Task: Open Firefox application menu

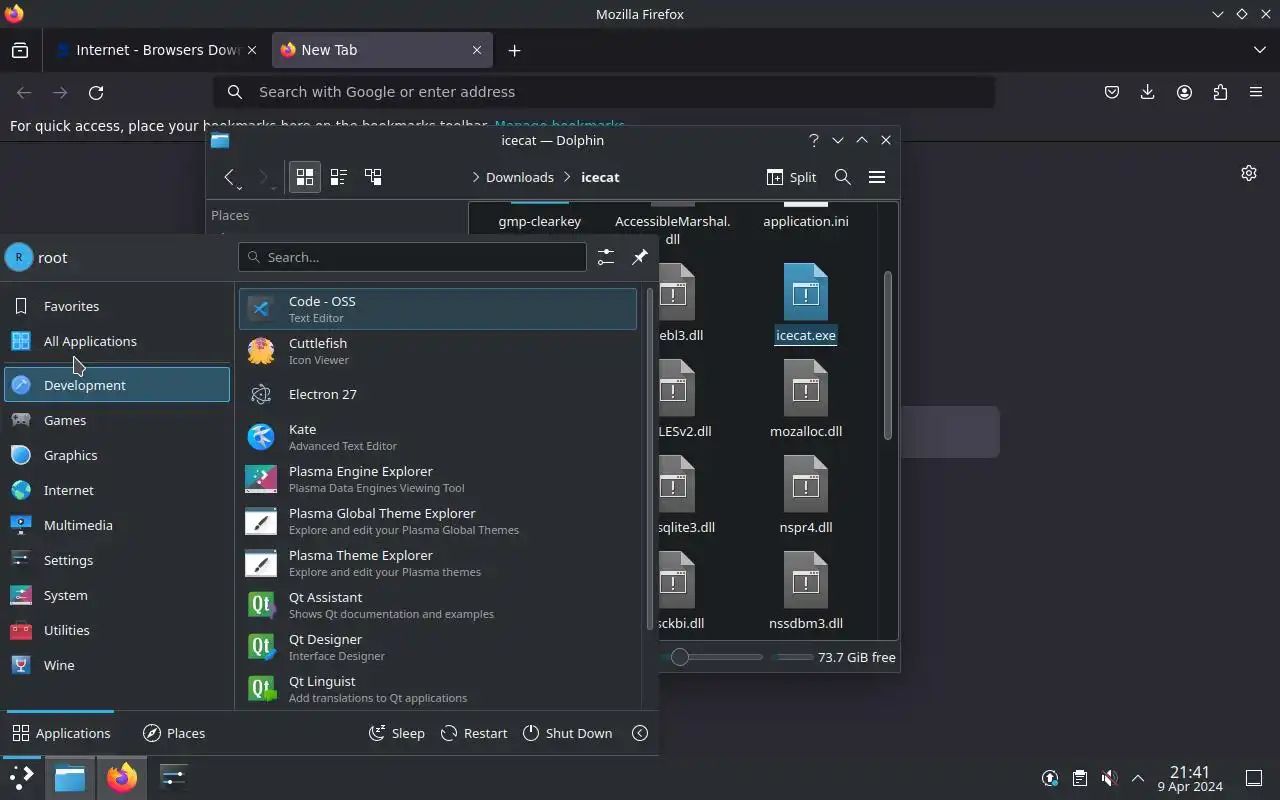Action: (1256, 92)
